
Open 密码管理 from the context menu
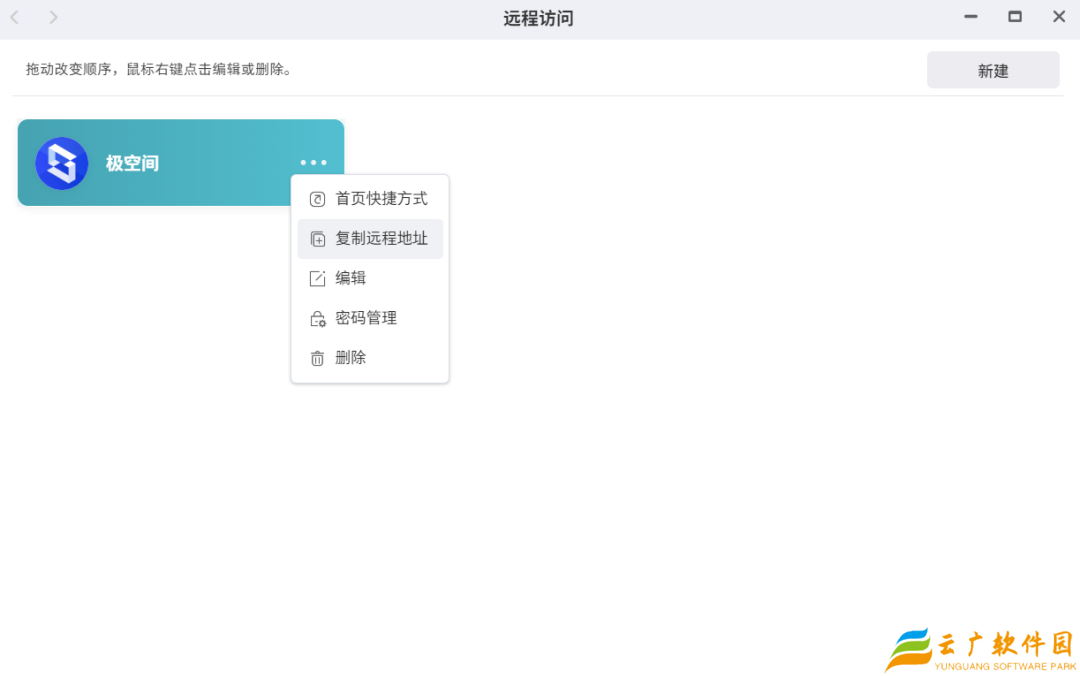(370, 318)
